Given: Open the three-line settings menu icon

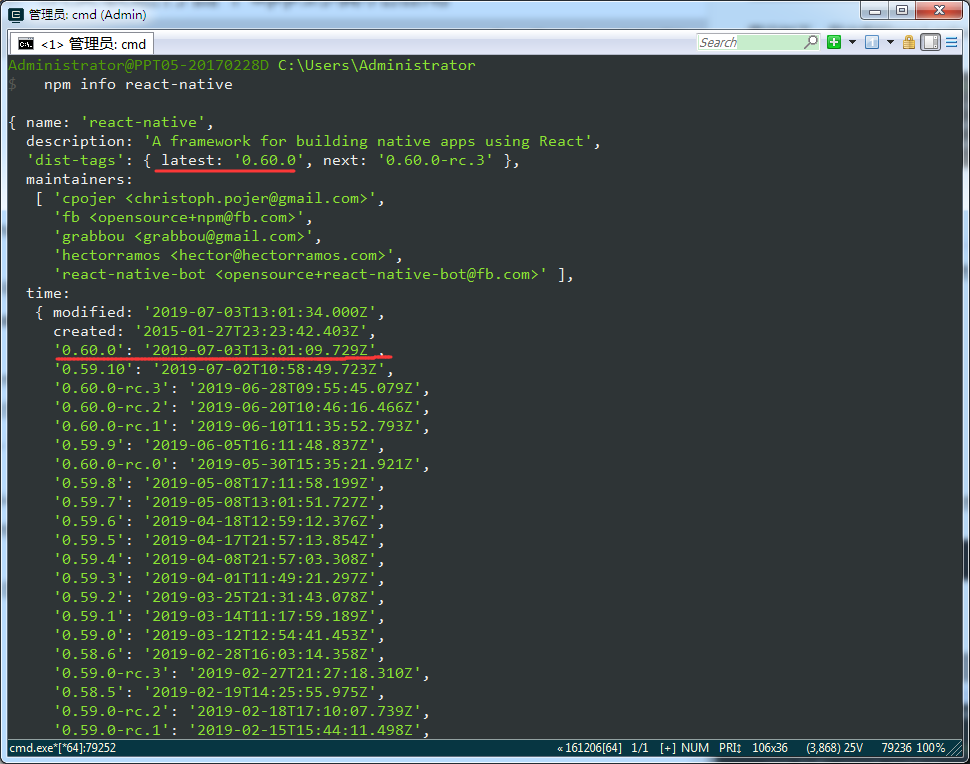Looking at the screenshot, I should pyautogui.click(x=952, y=42).
